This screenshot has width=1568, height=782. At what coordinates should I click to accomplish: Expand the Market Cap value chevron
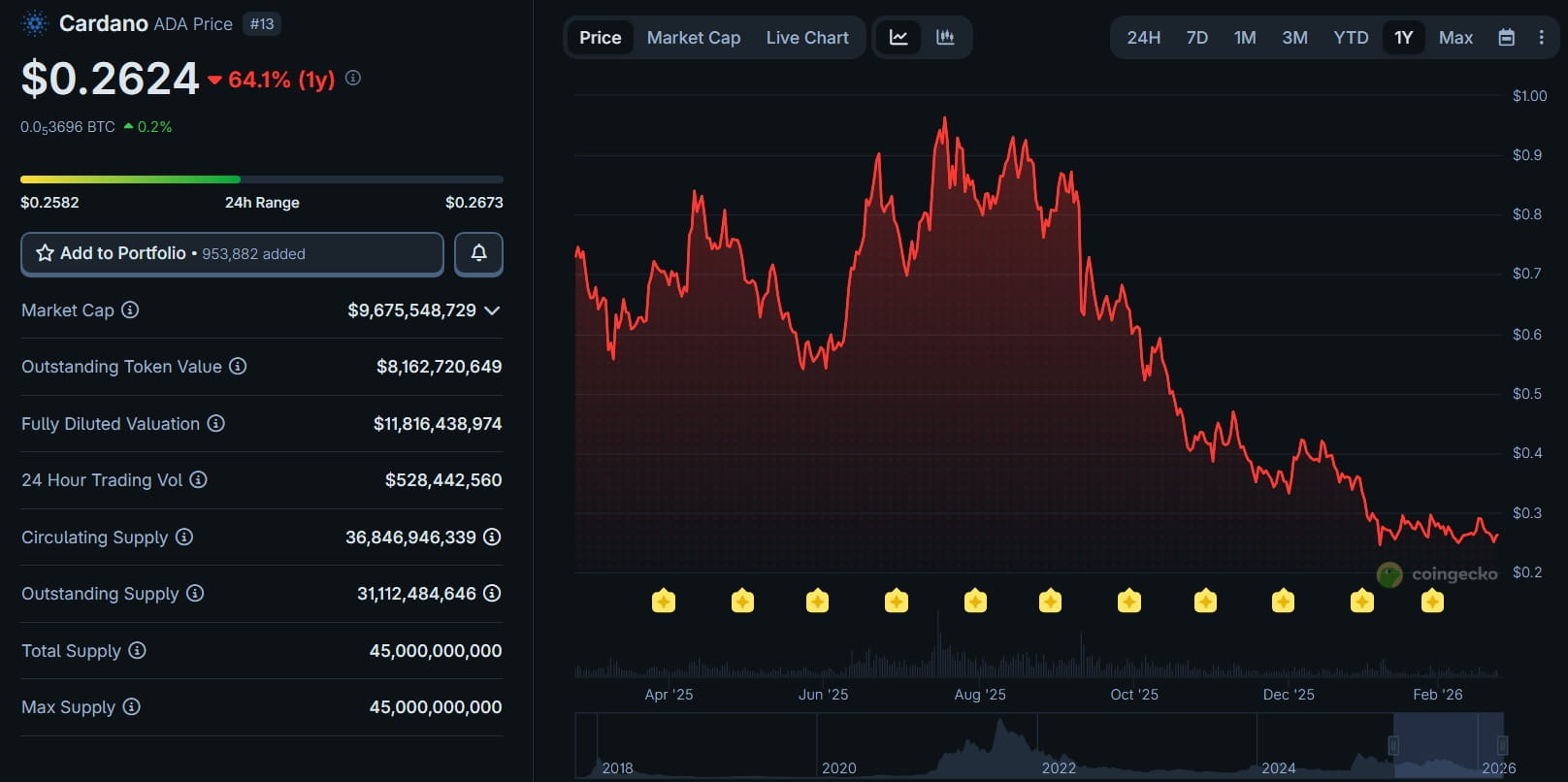pos(492,310)
